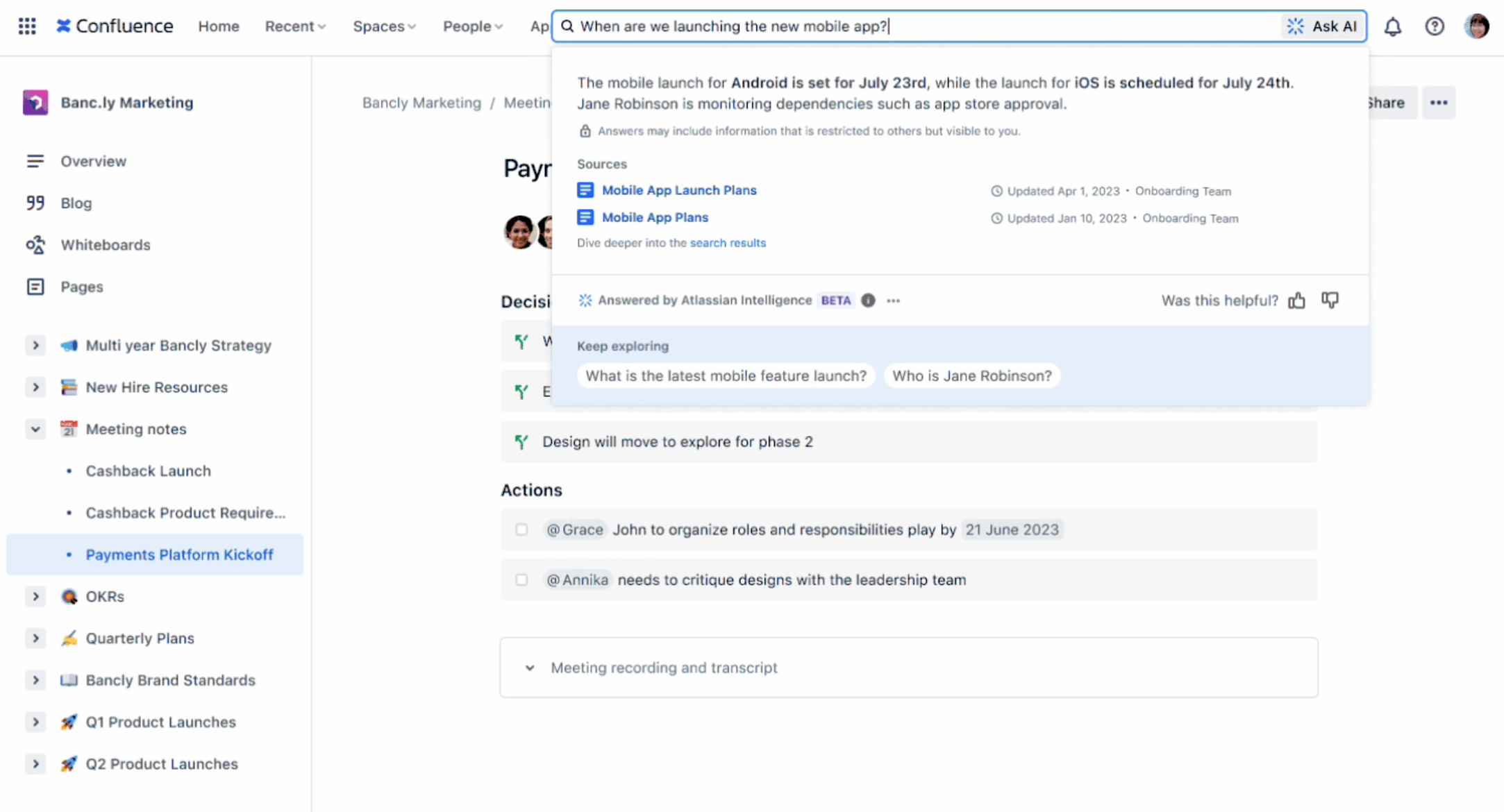Image resolution: width=1504 pixels, height=812 pixels.
Task: Ask 'What is the latest mobile feature launch?'
Action: pos(726,376)
